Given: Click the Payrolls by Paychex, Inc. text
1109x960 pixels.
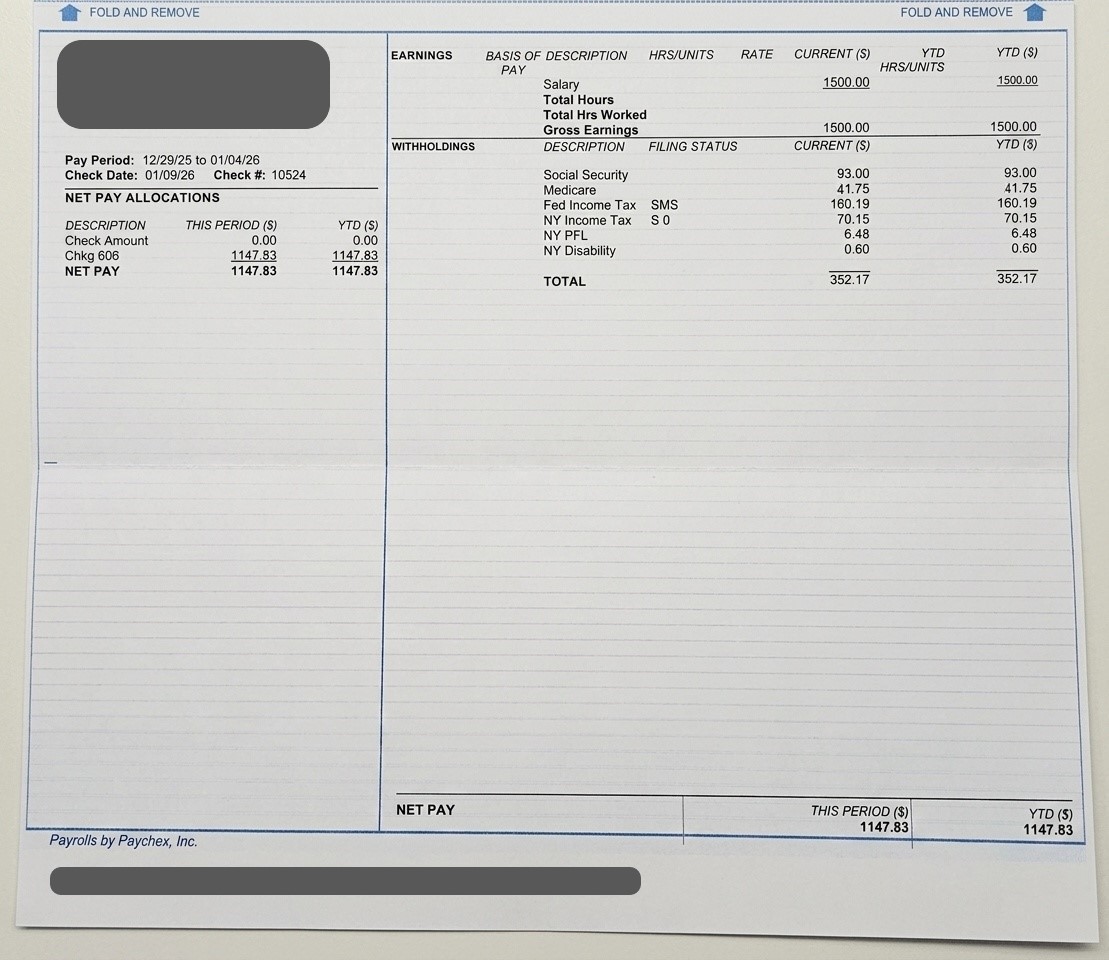Looking at the screenshot, I should click(123, 841).
